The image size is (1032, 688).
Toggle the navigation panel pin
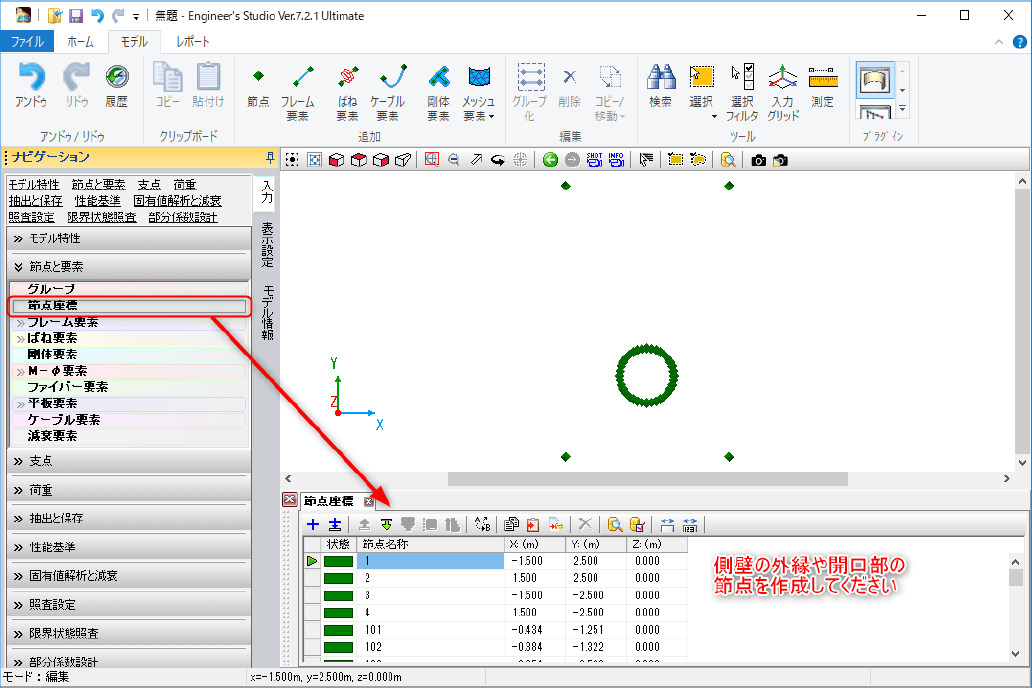tap(269, 157)
